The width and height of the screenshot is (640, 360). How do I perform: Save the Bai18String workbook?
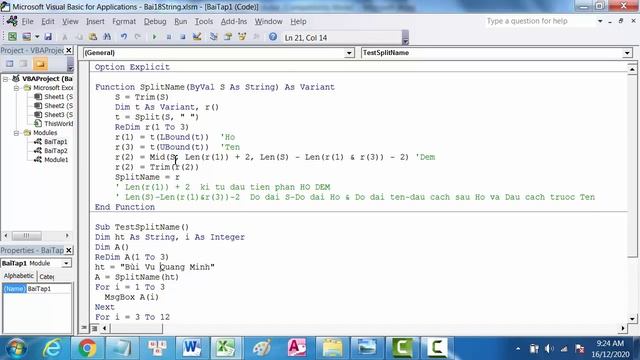point(48,37)
